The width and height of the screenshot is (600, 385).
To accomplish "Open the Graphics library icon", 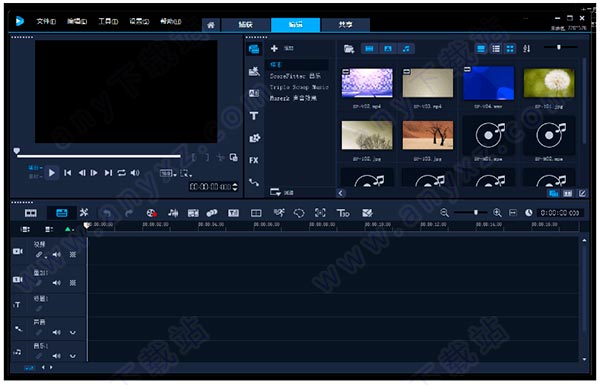I will 254,138.
